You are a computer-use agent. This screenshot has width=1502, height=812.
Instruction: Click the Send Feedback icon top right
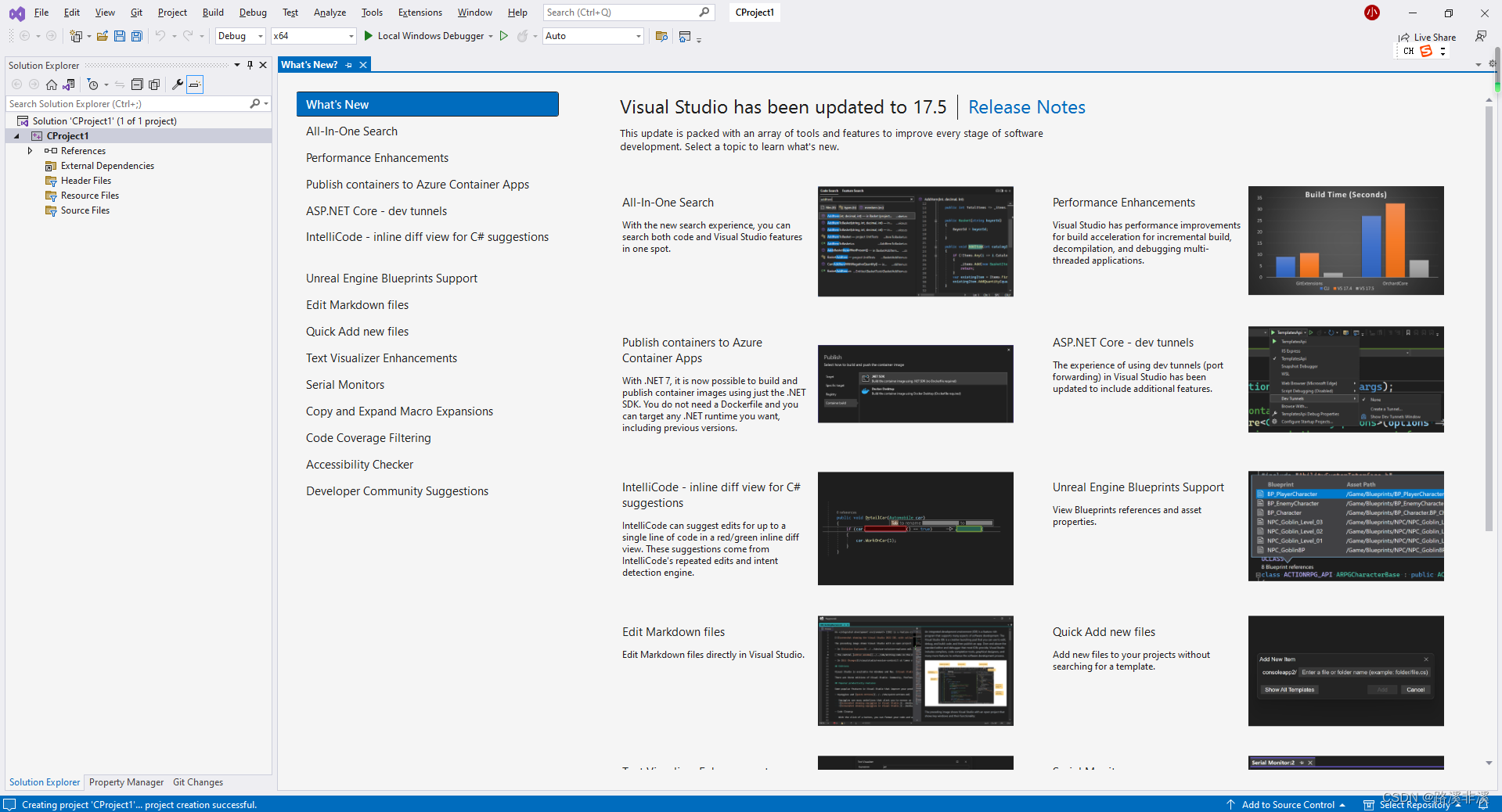[x=1481, y=36]
